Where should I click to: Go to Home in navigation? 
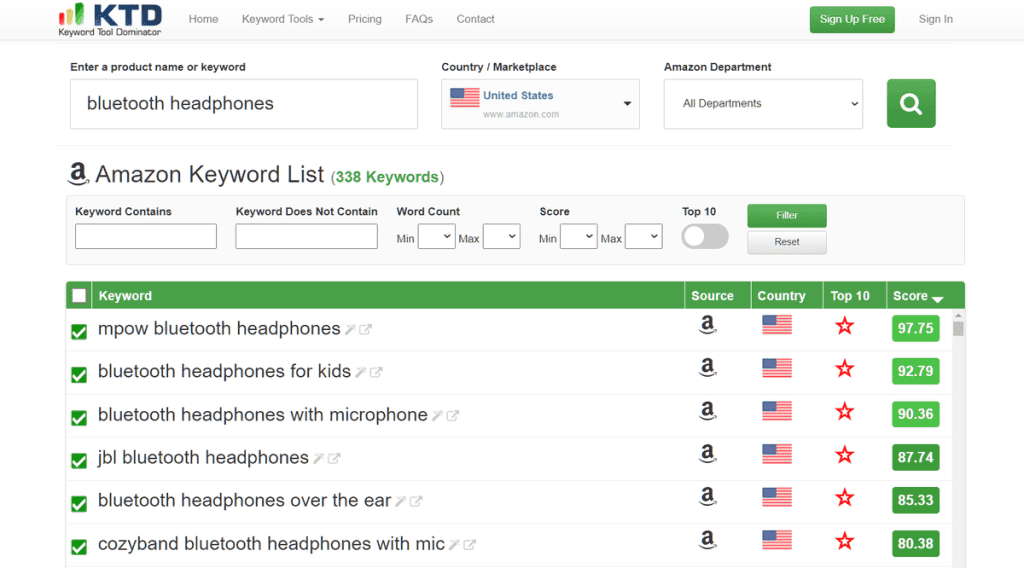point(203,19)
